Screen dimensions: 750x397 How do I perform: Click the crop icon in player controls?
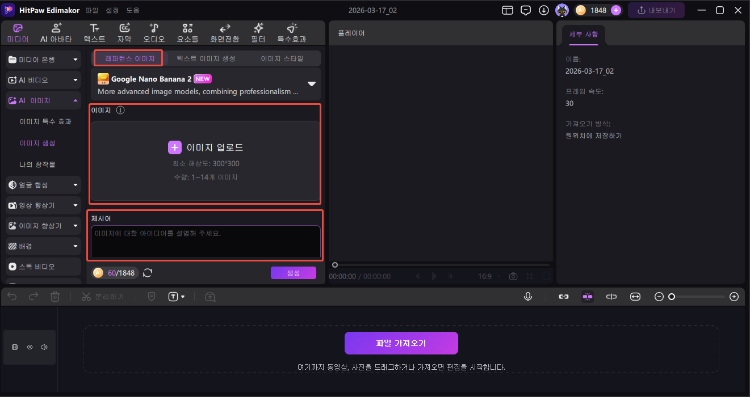coord(529,276)
